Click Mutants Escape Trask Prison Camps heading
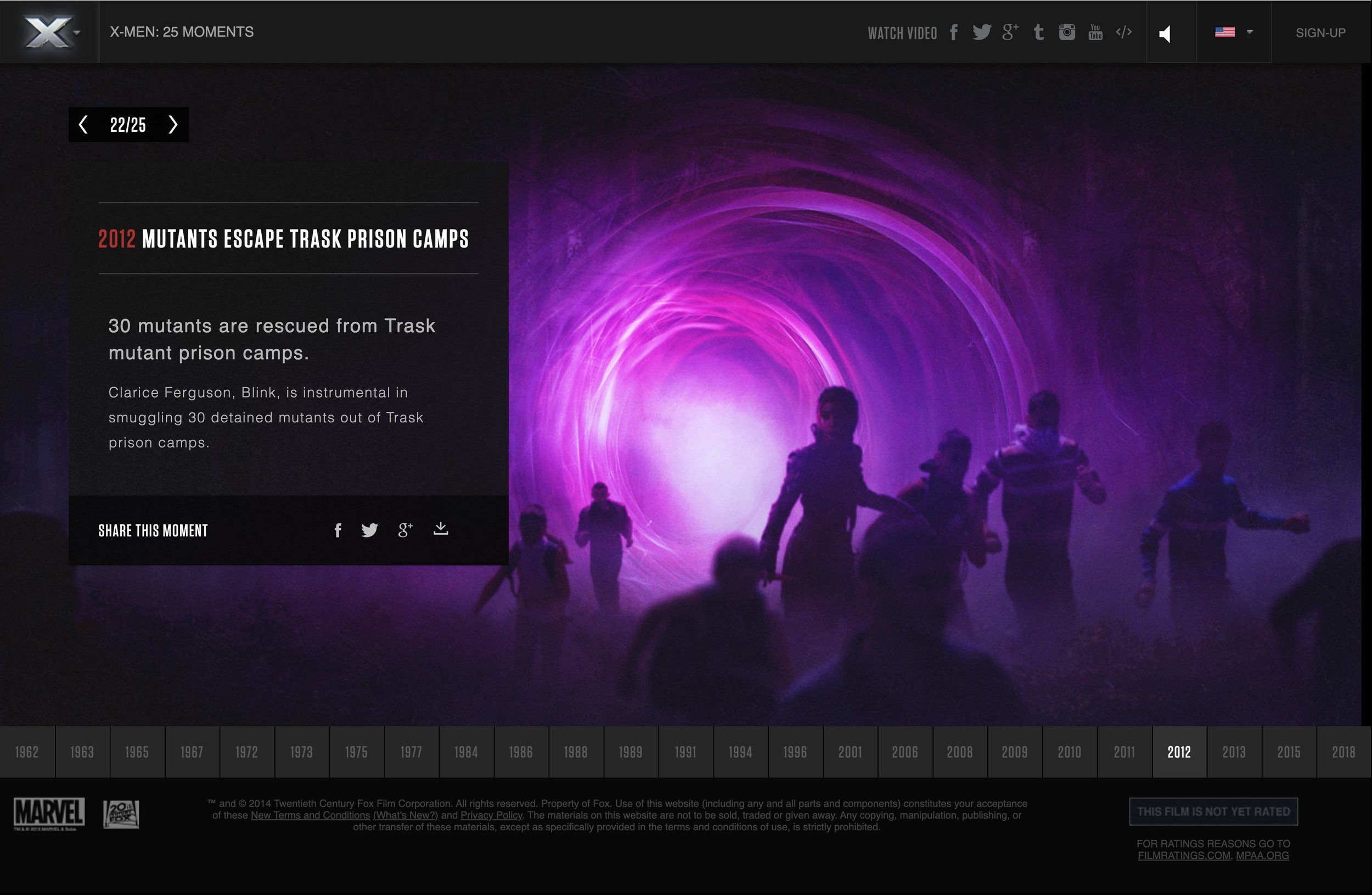This screenshot has height=895, width=1372. (x=284, y=239)
